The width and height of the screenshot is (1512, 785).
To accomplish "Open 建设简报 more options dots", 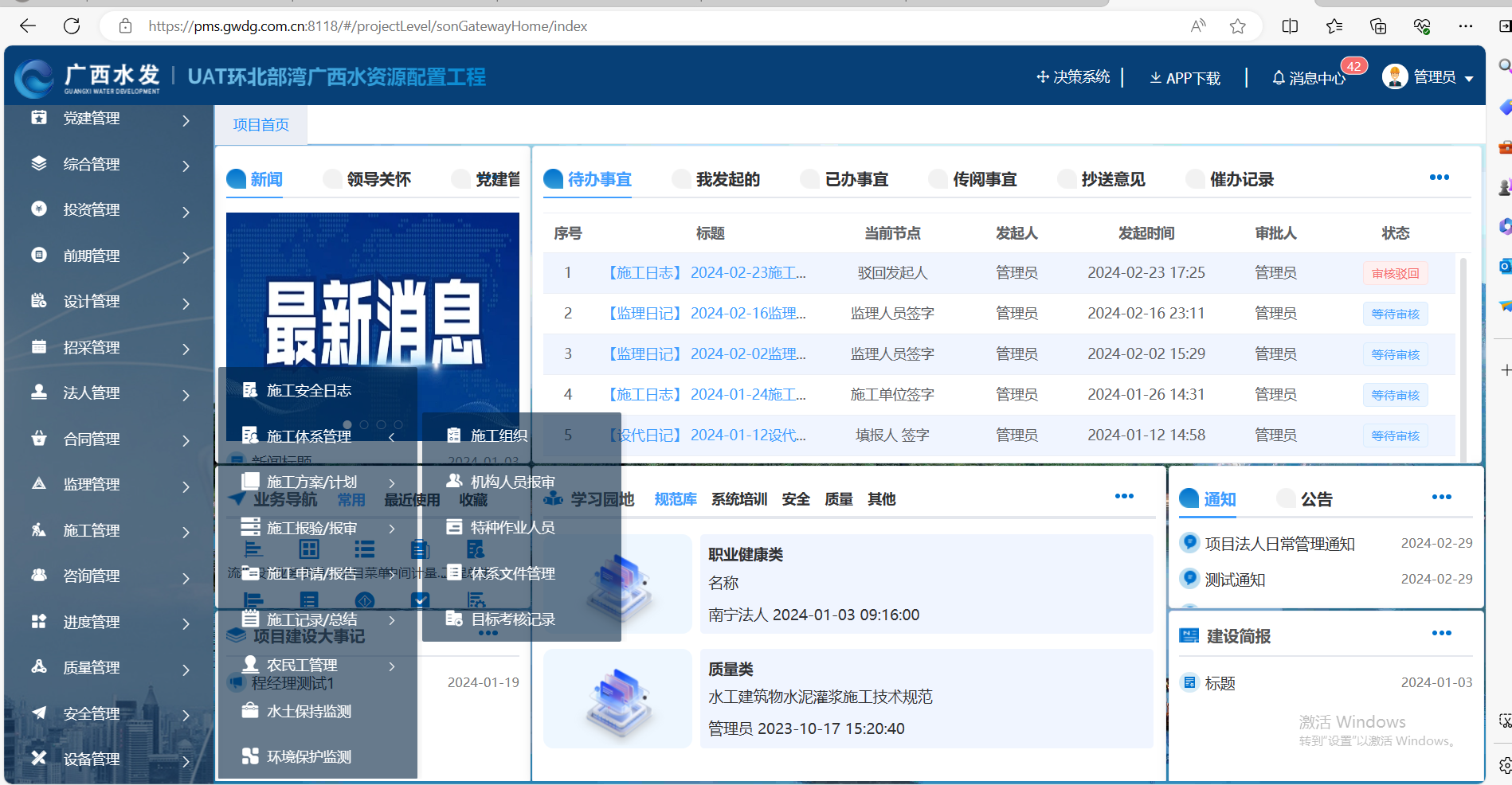I will [x=1442, y=633].
